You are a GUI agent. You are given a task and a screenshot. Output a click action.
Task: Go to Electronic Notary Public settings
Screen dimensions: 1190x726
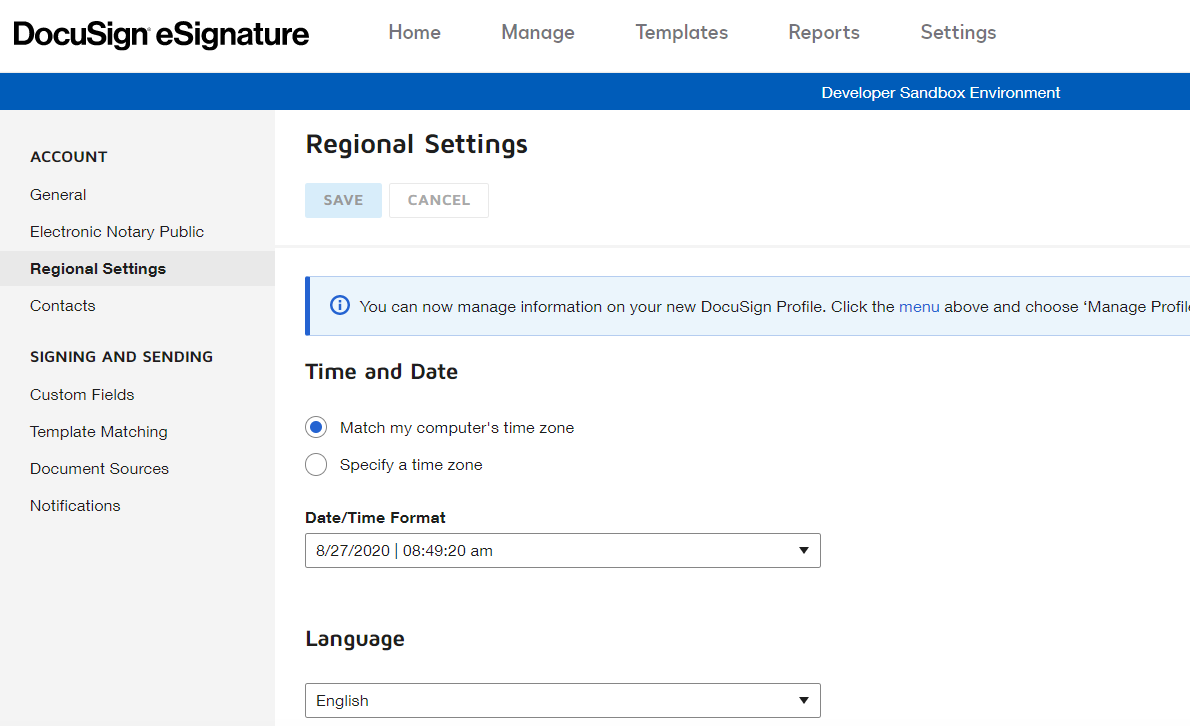click(117, 232)
